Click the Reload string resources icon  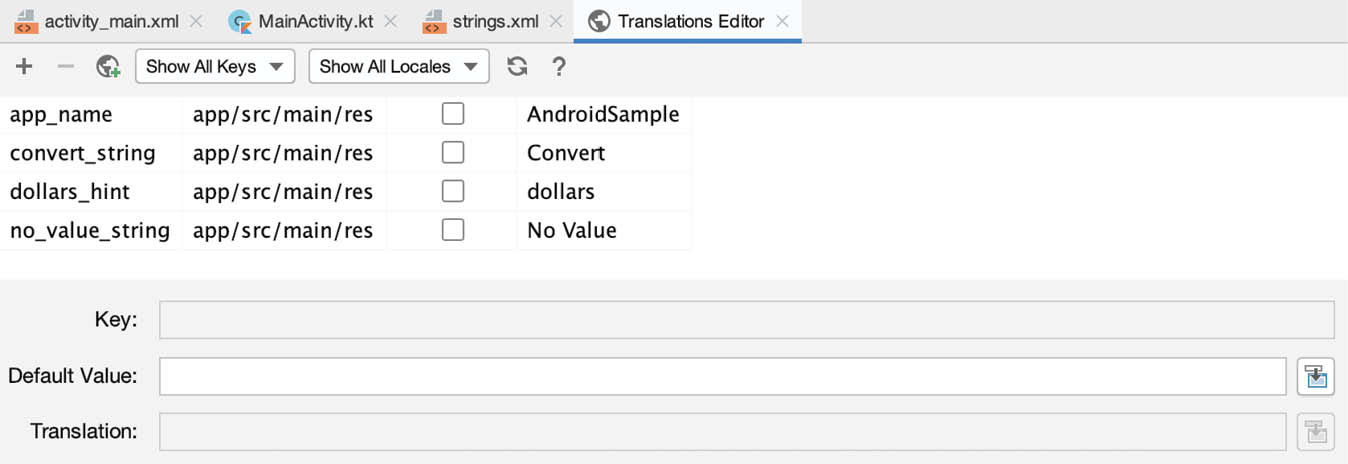point(517,67)
